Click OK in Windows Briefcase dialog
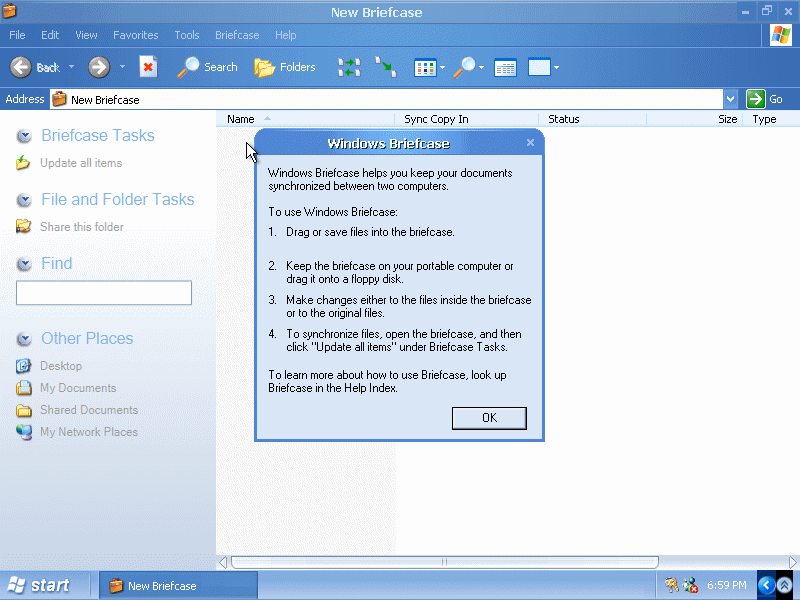Viewport: 800px width, 600px height. point(489,418)
